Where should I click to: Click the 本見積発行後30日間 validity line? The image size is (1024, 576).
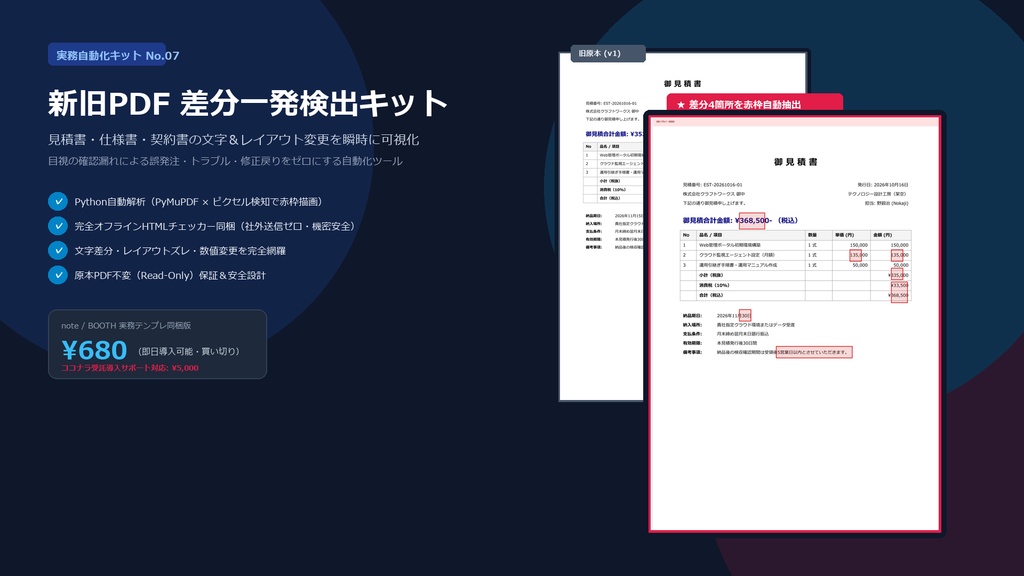click(x=737, y=343)
